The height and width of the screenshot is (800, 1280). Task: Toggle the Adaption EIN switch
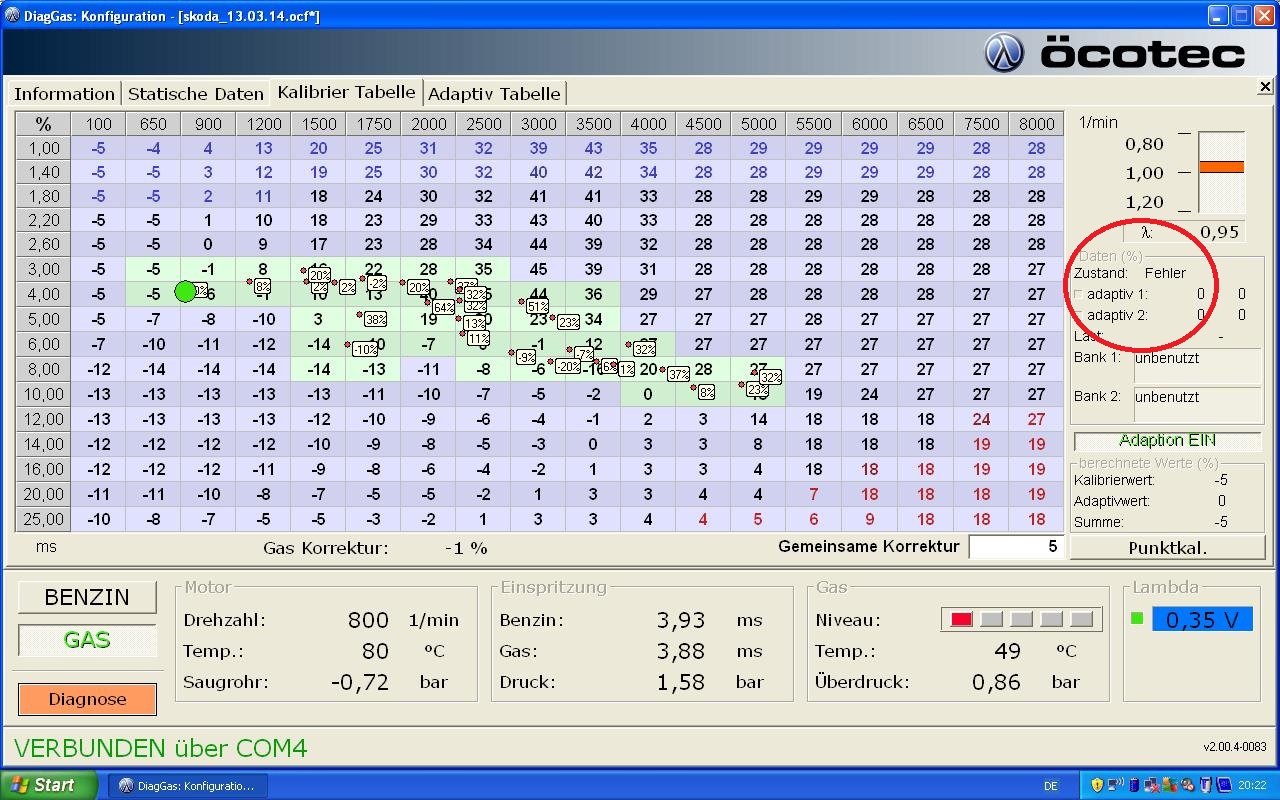click(x=1167, y=441)
